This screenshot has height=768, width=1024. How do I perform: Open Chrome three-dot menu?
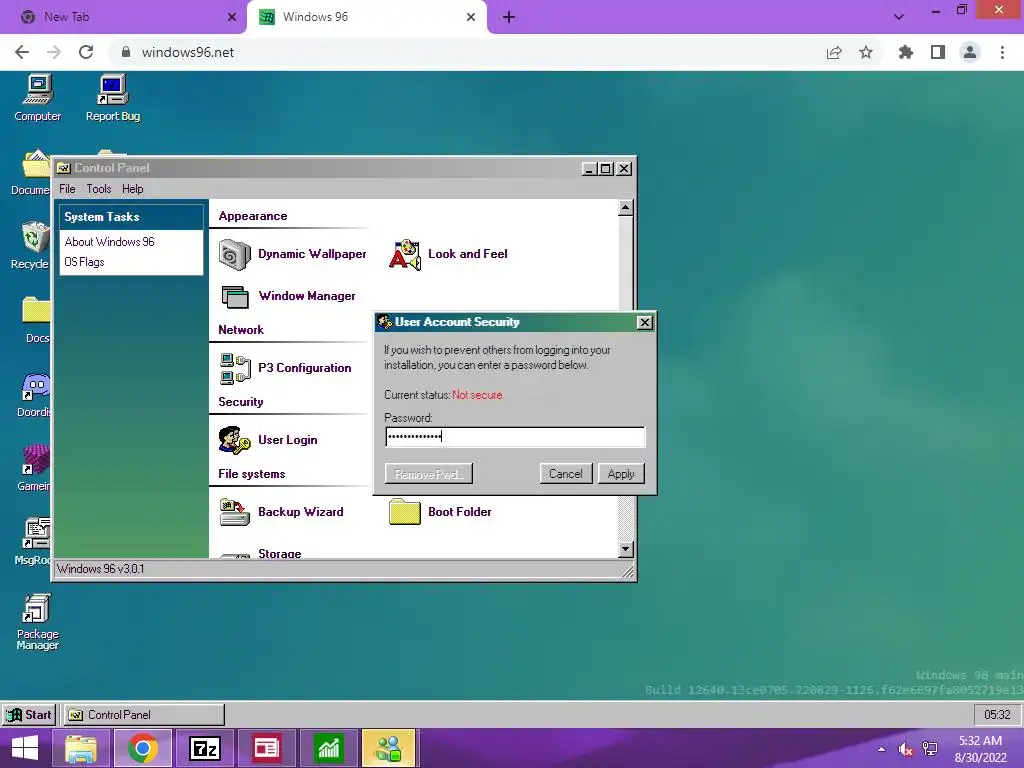tap(1002, 52)
